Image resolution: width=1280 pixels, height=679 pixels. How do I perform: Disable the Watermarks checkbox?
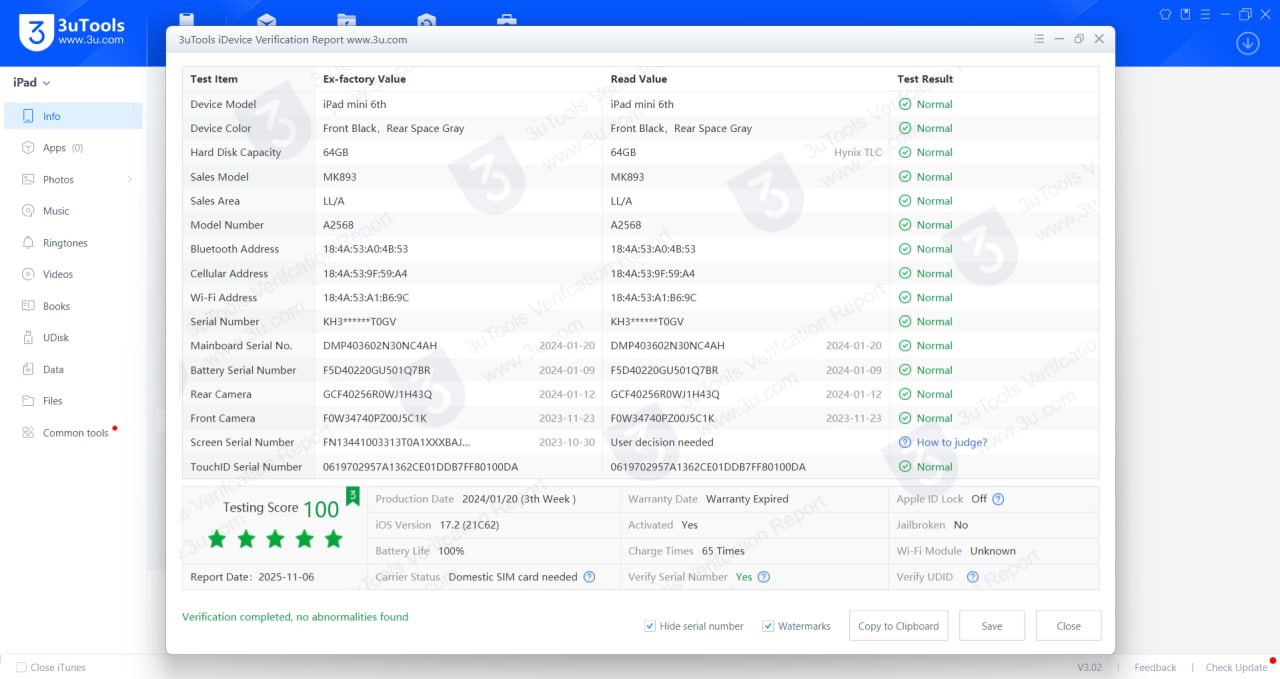(x=768, y=626)
